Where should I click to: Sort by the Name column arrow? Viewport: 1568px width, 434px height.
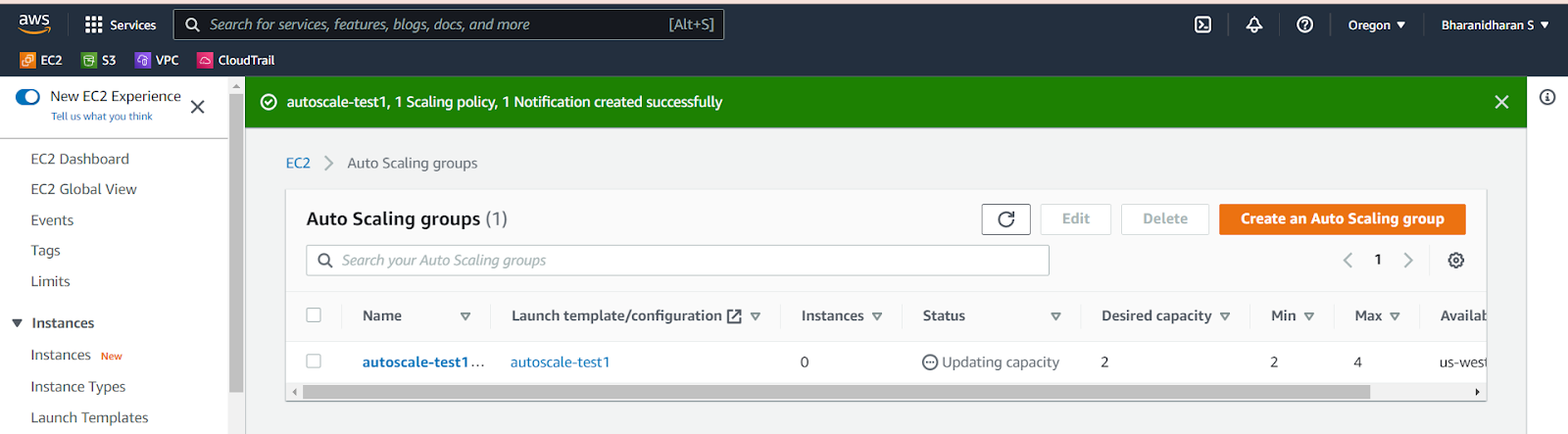pyautogui.click(x=465, y=316)
